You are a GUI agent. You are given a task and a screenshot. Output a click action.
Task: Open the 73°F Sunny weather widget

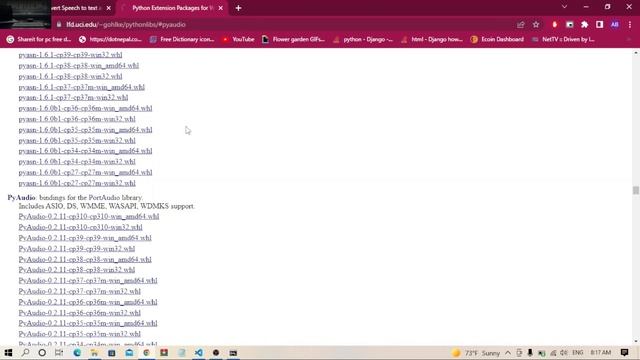pyautogui.click(x=476, y=353)
